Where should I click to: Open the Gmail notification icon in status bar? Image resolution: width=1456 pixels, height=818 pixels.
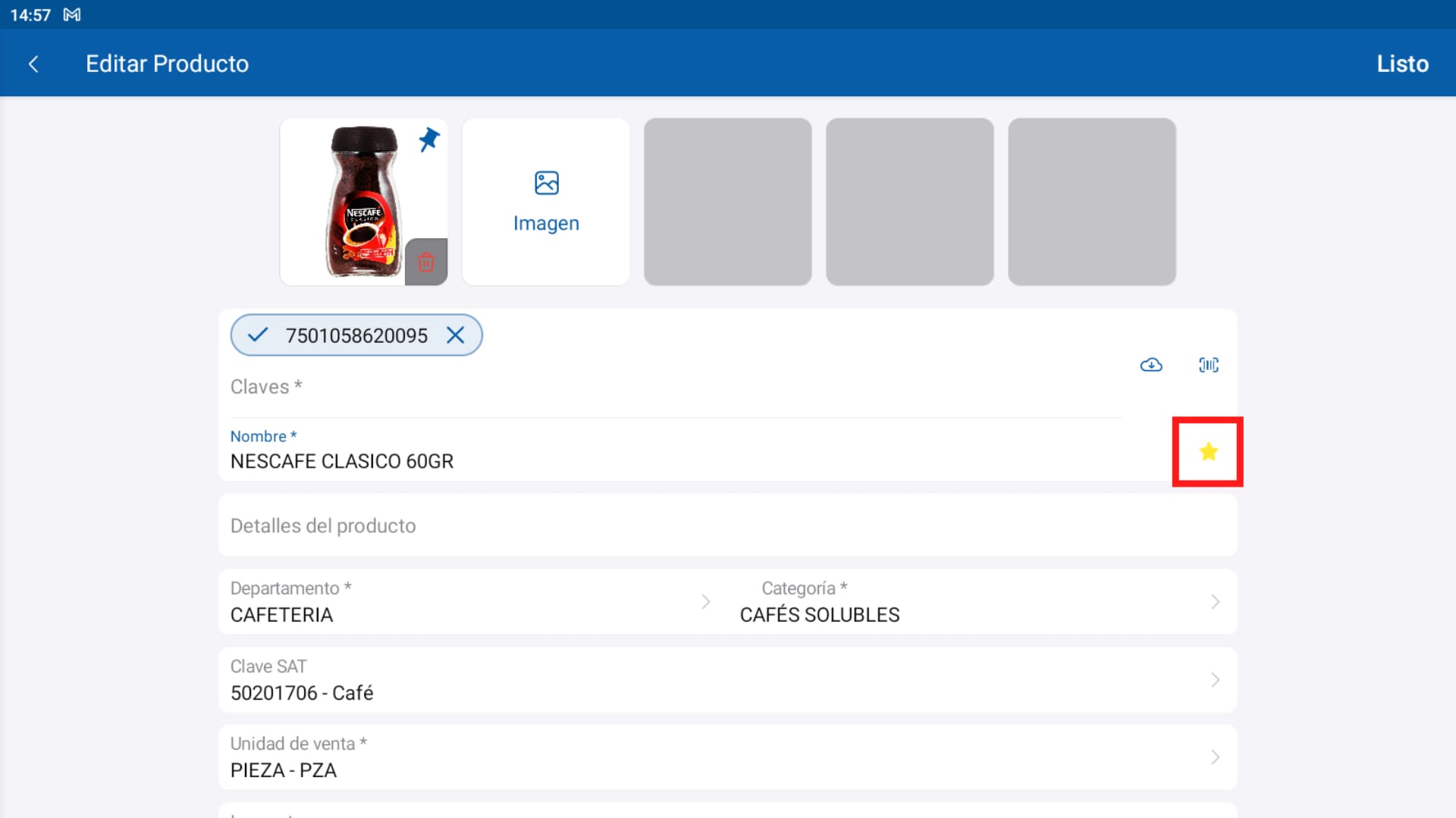pyautogui.click(x=72, y=14)
